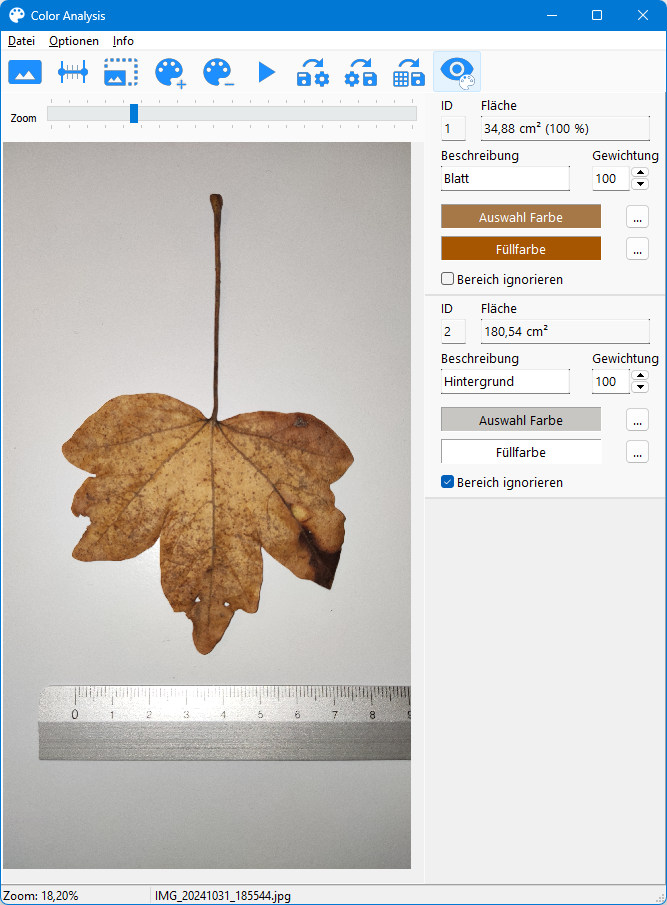667x905 pixels.
Task: Activate the image region selection tool
Action: coord(121,72)
